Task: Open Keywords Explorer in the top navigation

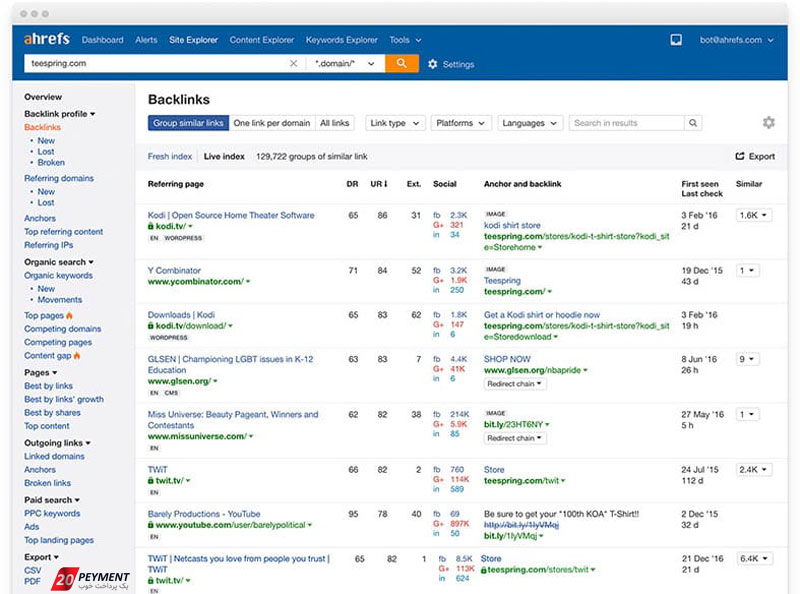Action: 342,40
